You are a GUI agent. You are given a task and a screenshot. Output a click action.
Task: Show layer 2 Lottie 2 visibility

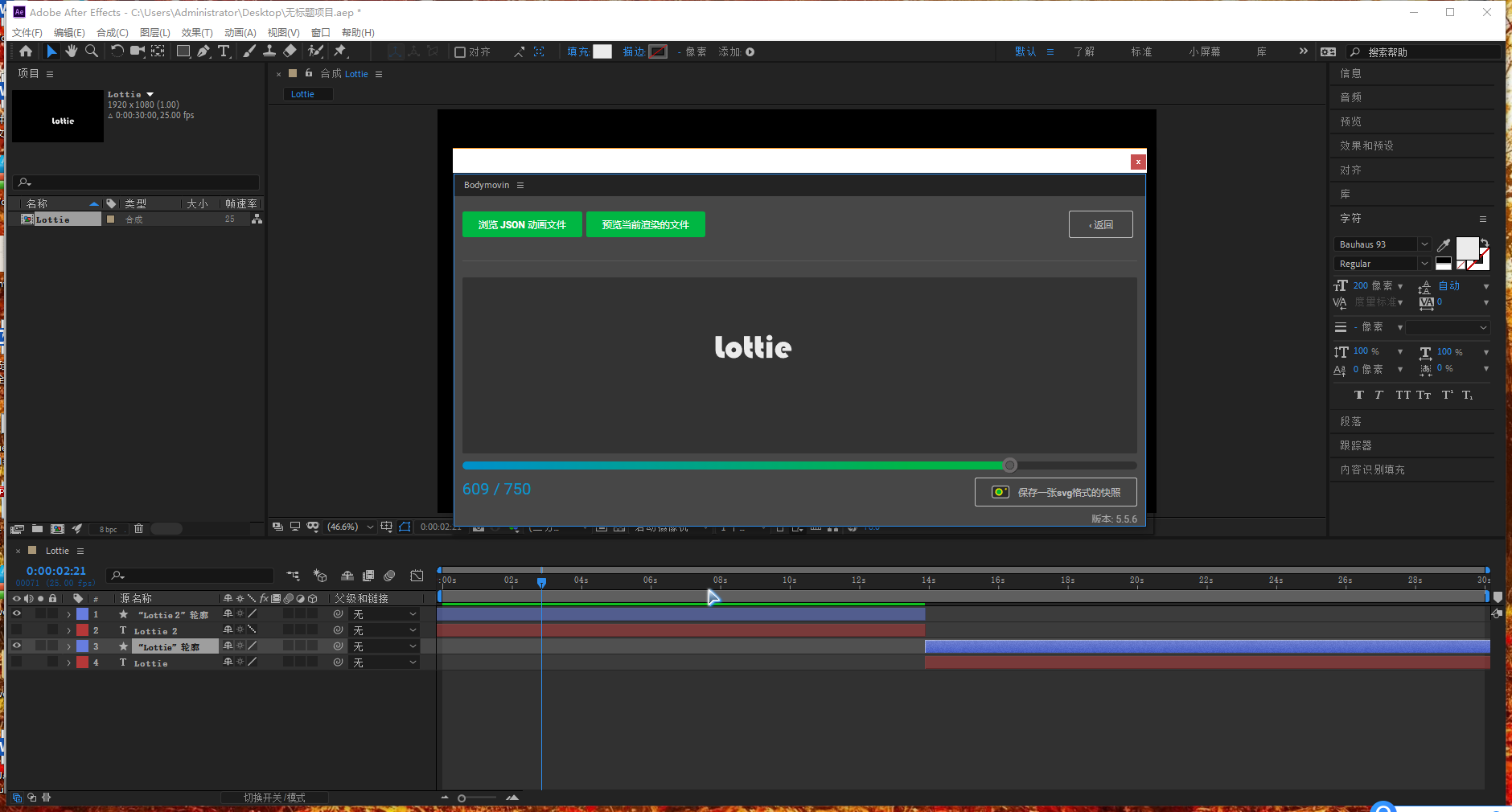tap(16, 630)
